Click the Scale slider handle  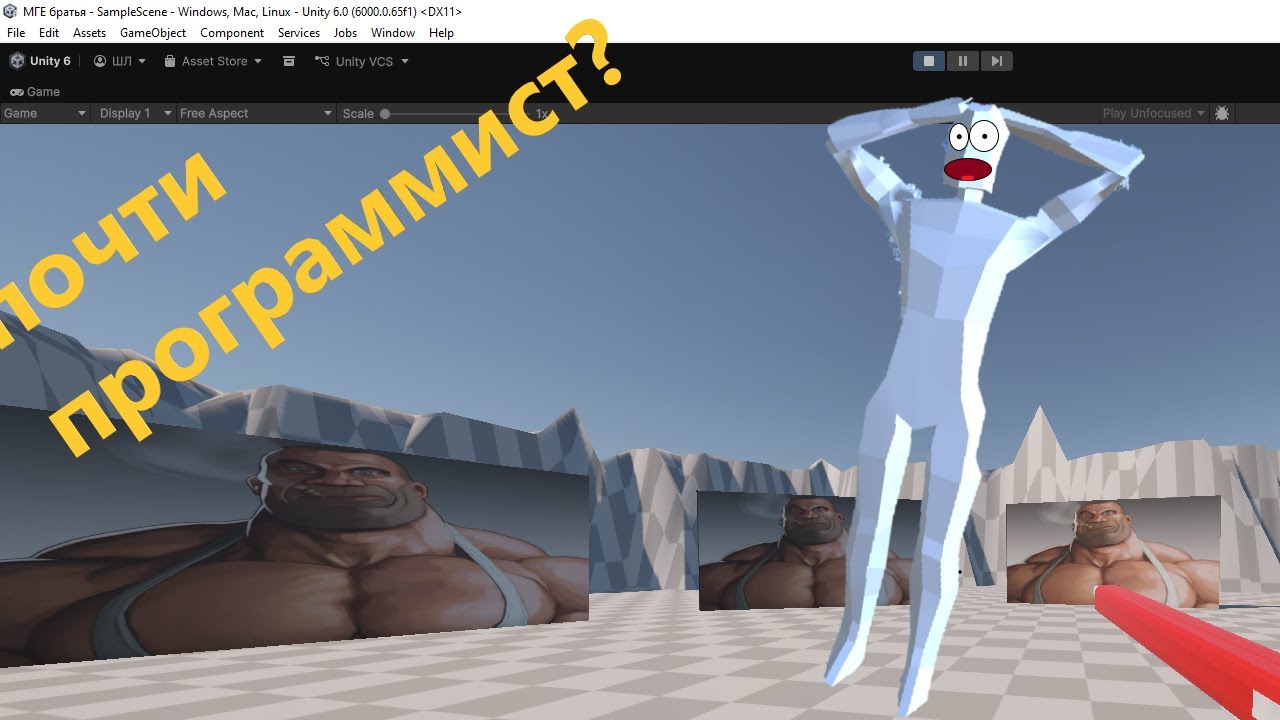[385, 114]
